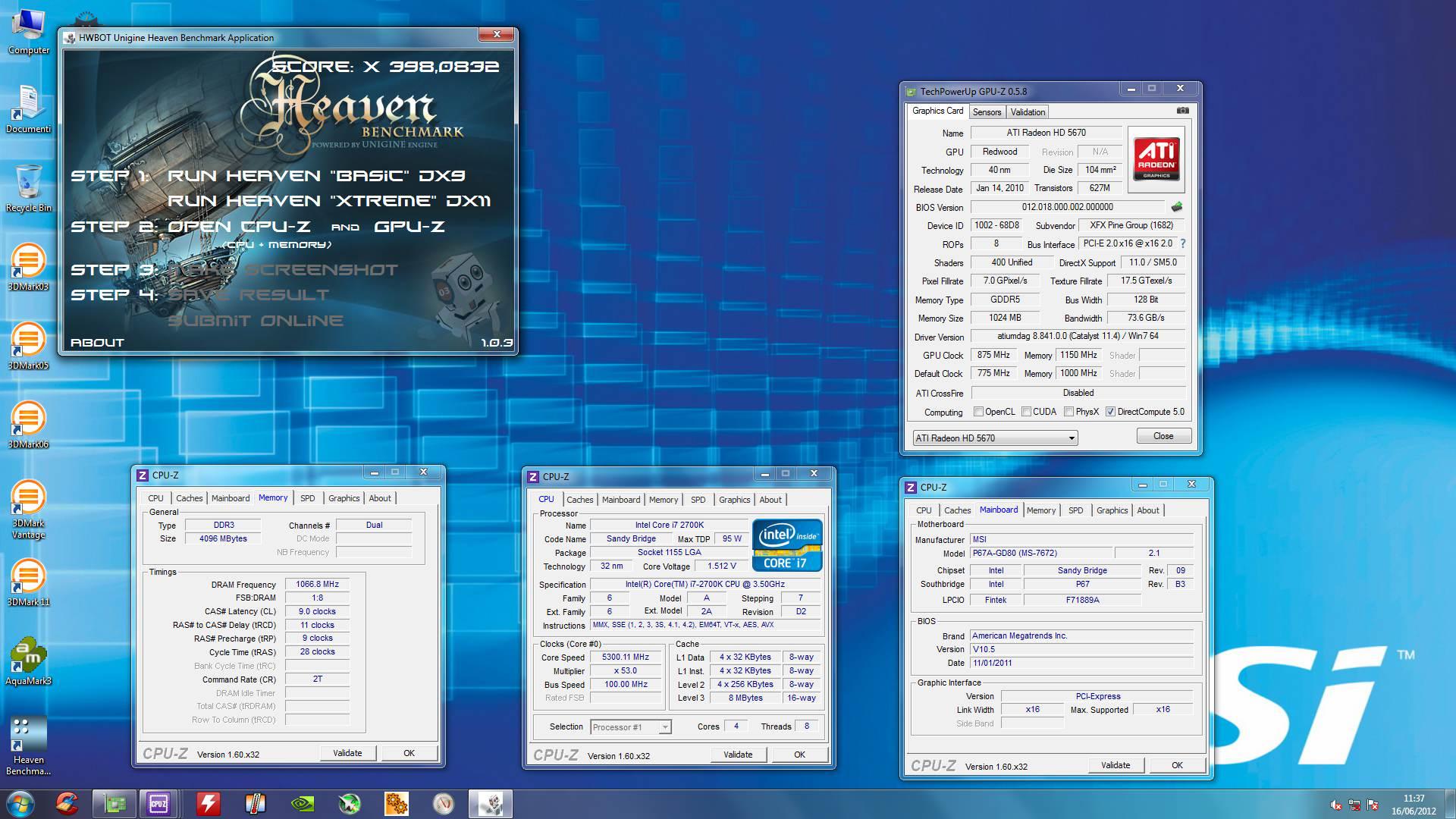Click the BIOS Version field in GPU-Z
Image resolution: width=1456 pixels, height=819 pixels.
tap(1067, 207)
